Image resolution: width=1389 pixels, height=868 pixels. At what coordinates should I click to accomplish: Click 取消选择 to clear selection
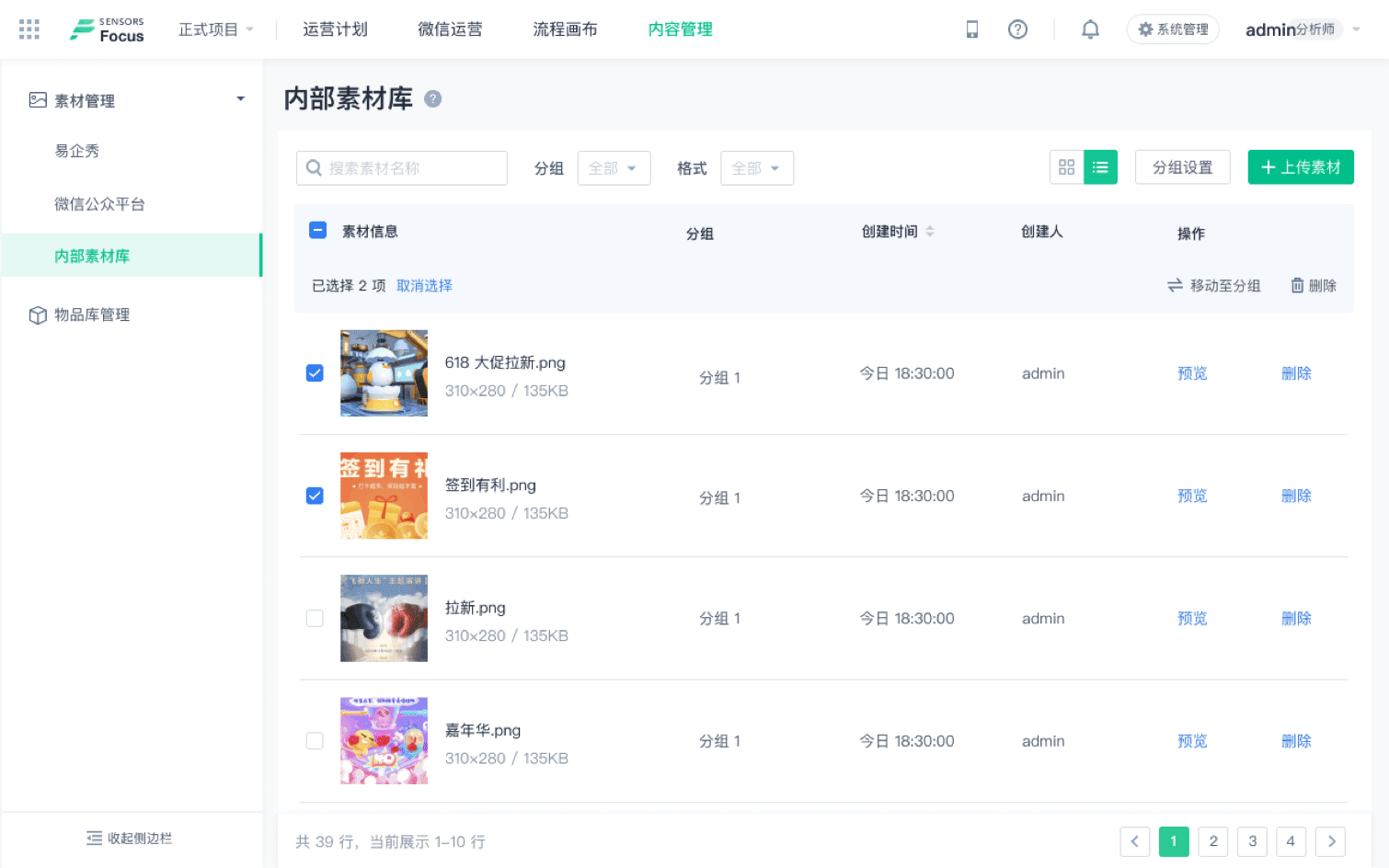click(424, 286)
